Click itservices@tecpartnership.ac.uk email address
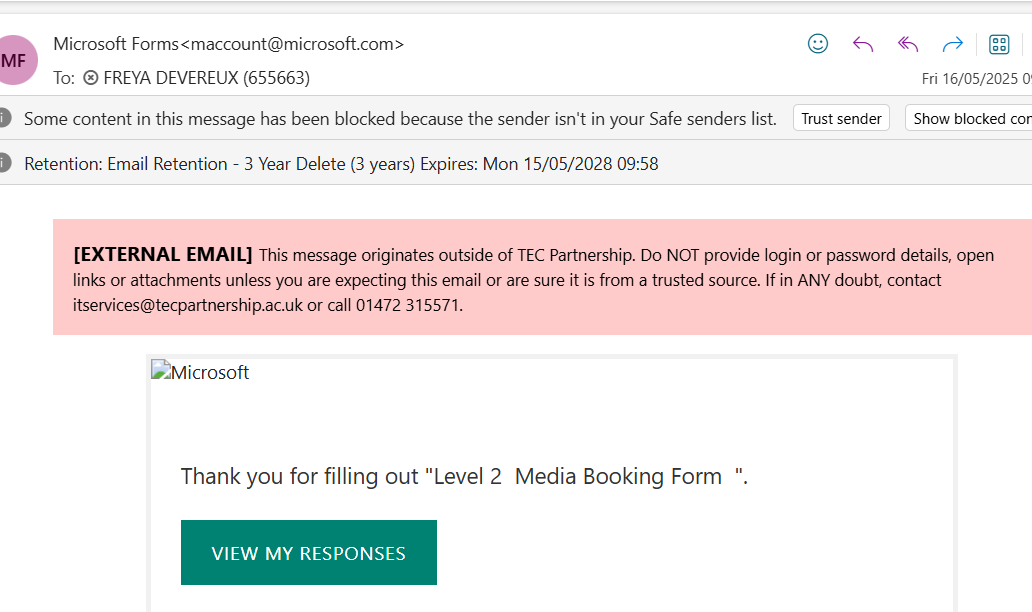 (188, 305)
